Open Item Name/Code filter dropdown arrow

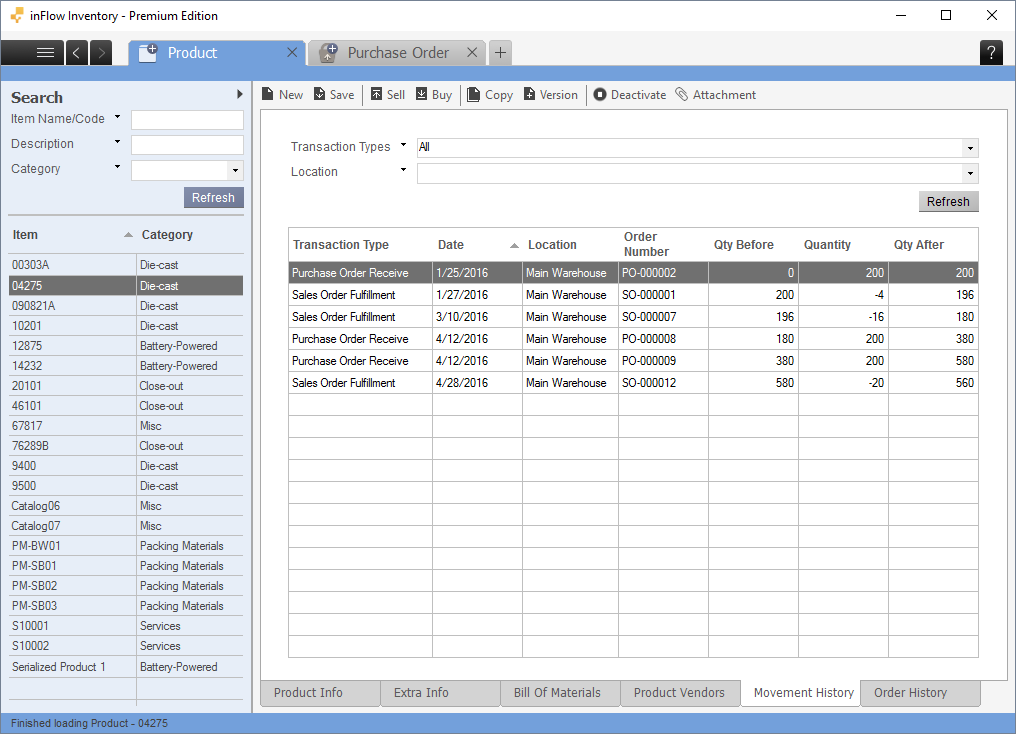tap(117, 117)
